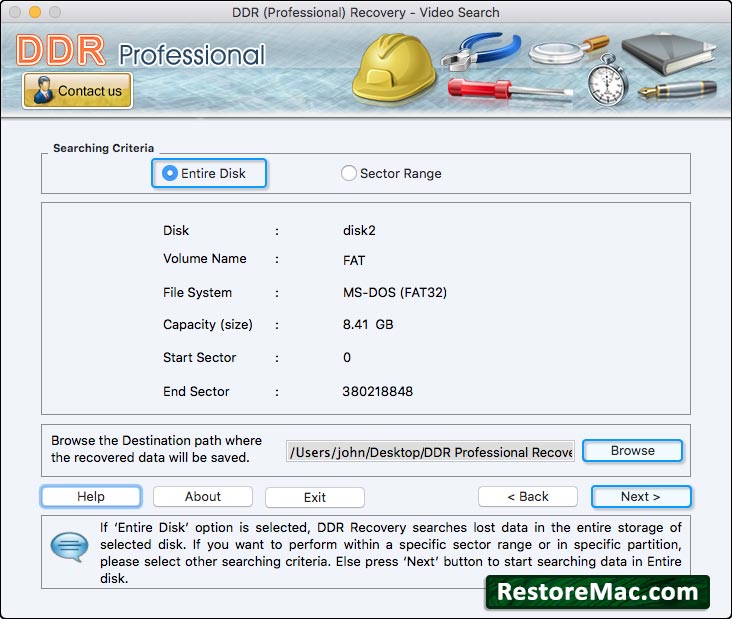Viewport: 732px width, 619px height.
Task: Show the About information button
Action: pyautogui.click(x=203, y=496)
